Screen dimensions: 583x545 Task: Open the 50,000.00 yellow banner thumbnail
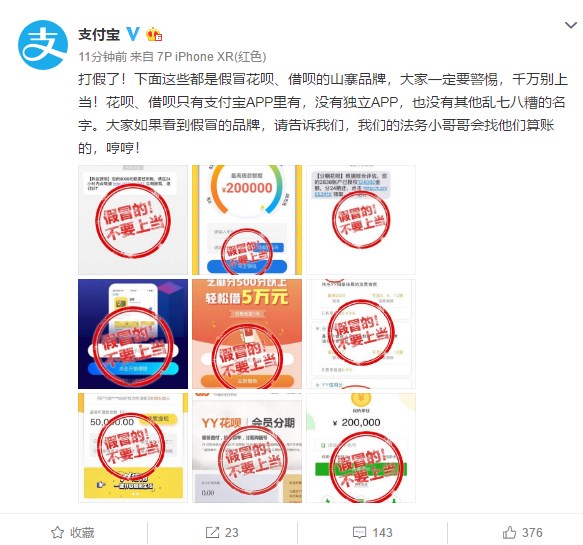pyautogui.click(x=133, y=448)
